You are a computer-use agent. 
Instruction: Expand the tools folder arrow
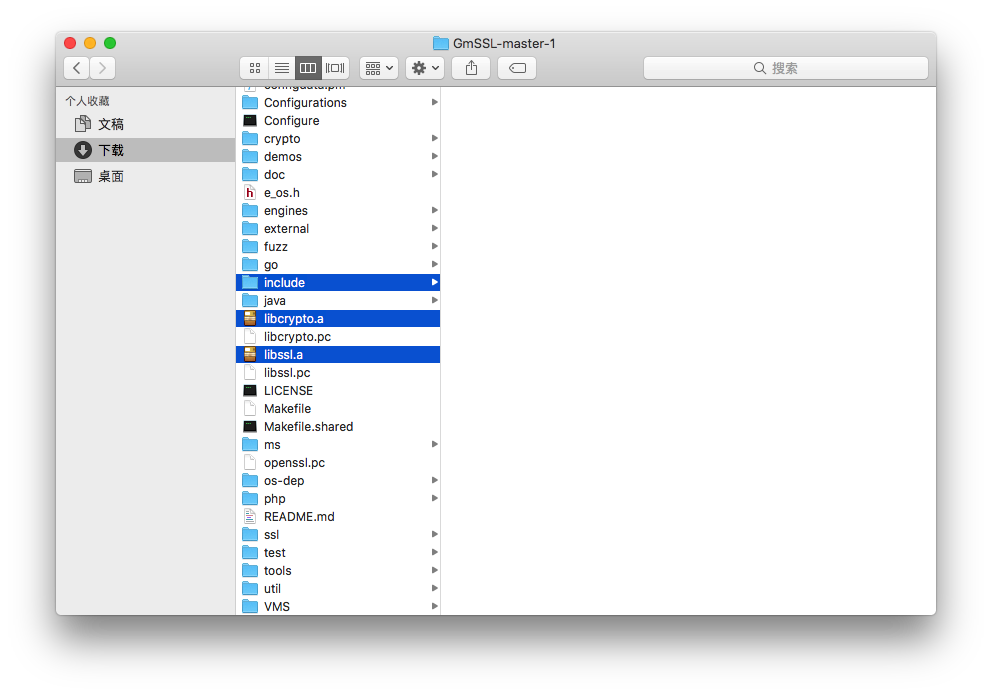[x=435, y=570]
